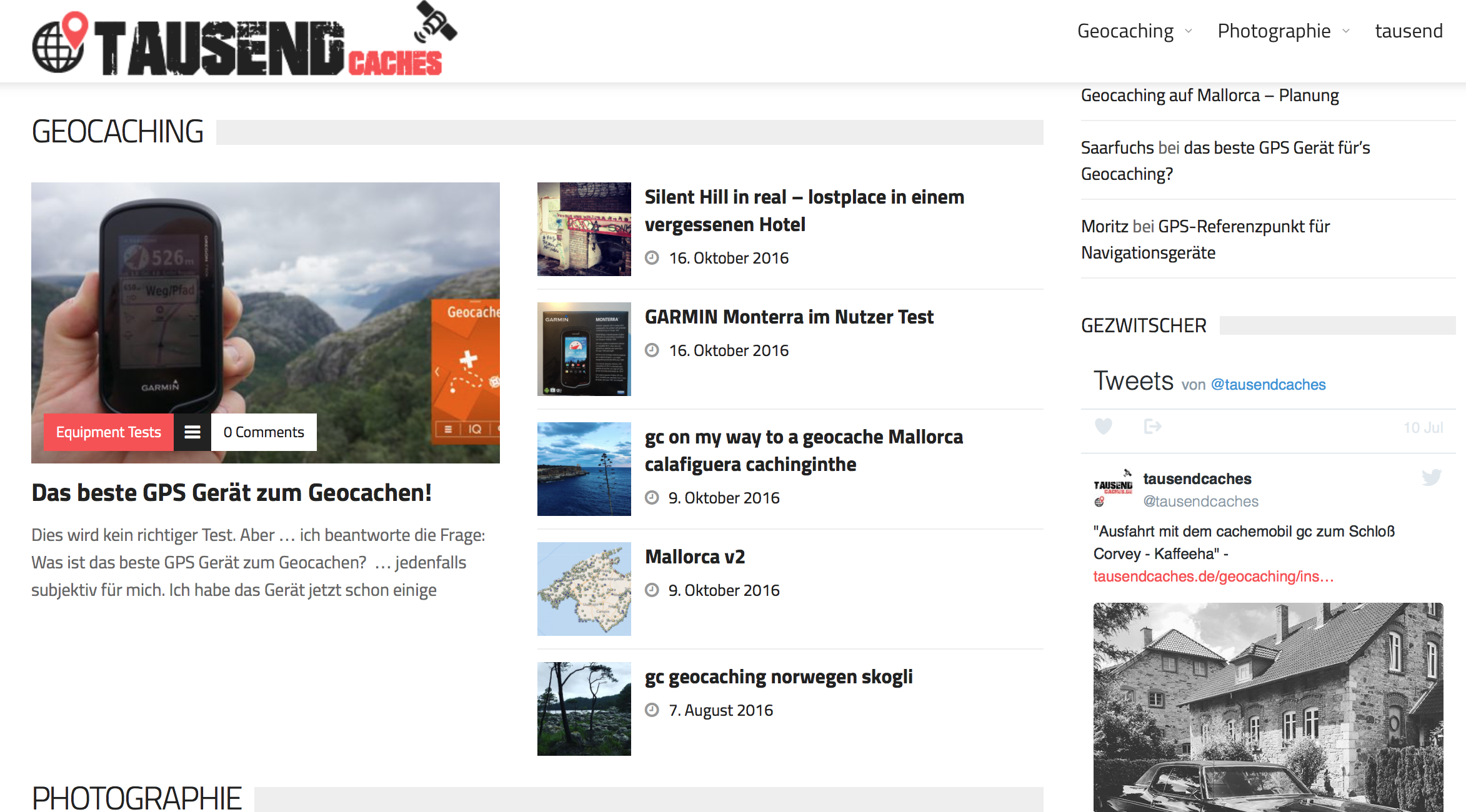
Task: Expand the Geocaching menu chevron
Action: click(x=1189, y=31)
